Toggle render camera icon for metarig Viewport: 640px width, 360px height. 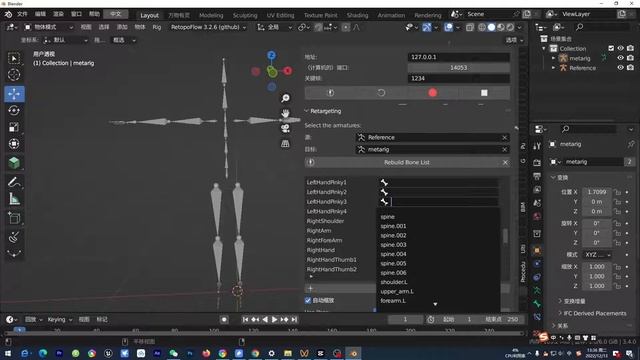(x=630, y=58)
